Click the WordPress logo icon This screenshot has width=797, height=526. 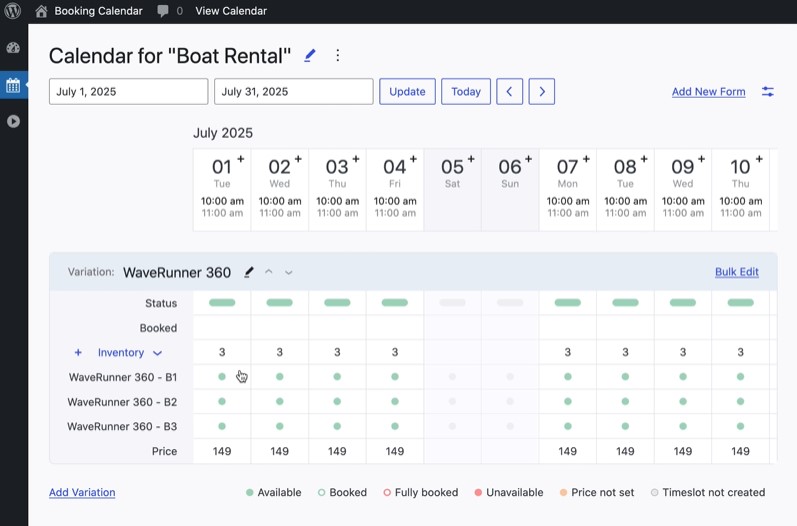[x=13, y=11]
